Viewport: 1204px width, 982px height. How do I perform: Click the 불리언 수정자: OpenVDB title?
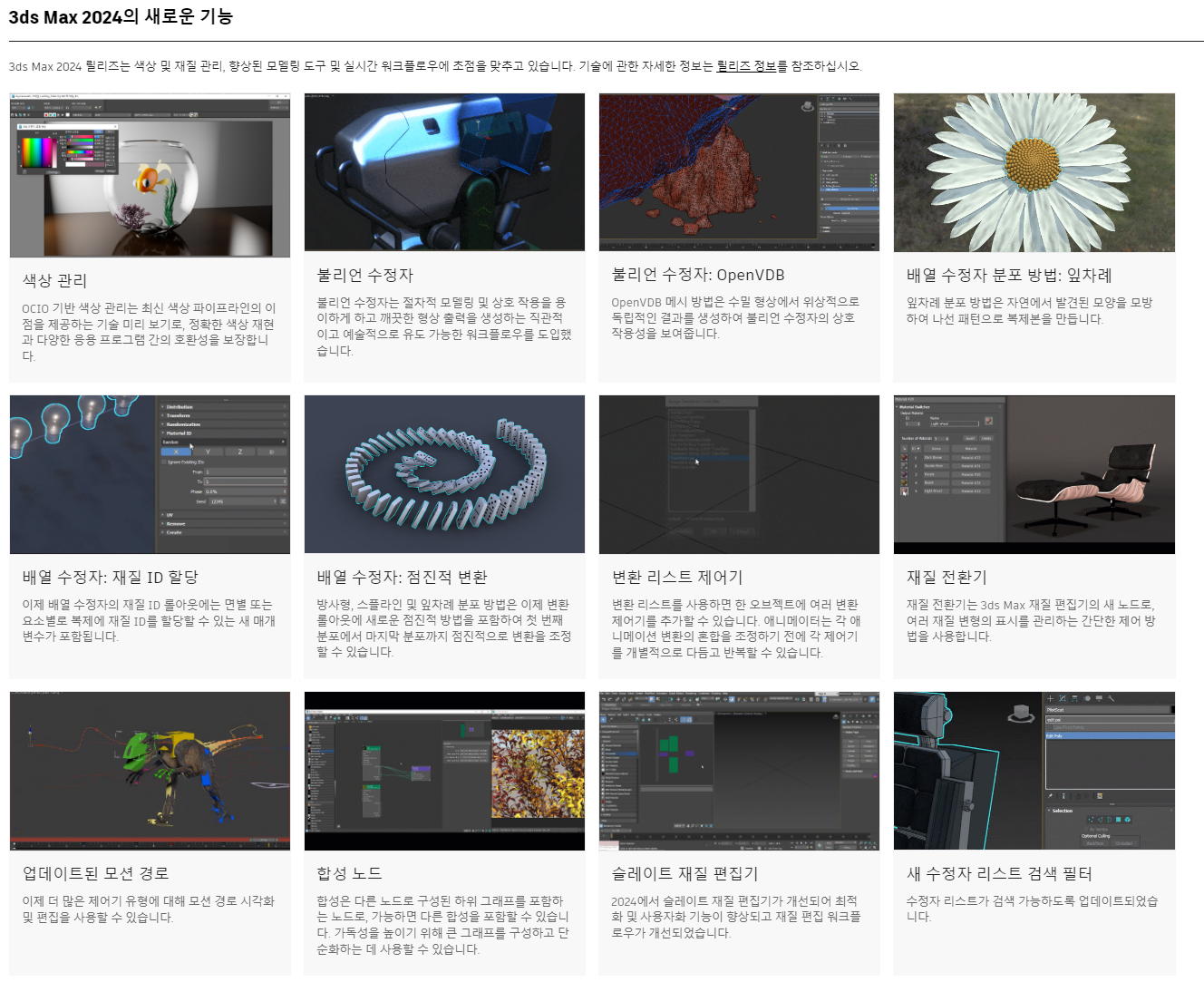click(698, 275)
